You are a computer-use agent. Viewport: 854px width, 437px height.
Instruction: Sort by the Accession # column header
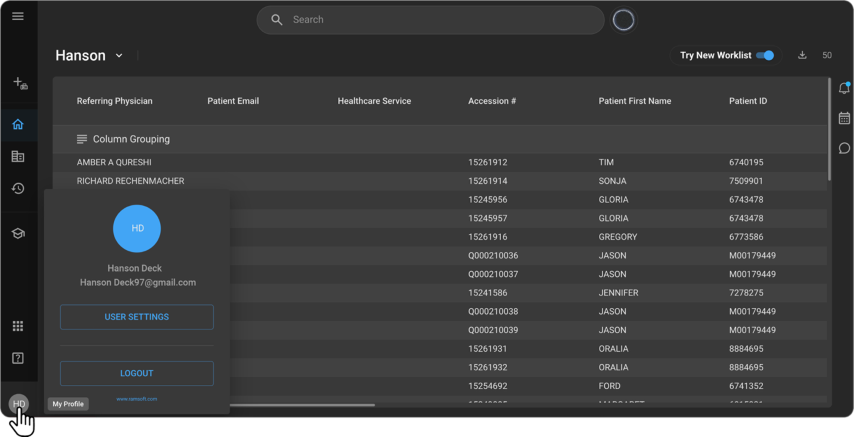[492, 101]
